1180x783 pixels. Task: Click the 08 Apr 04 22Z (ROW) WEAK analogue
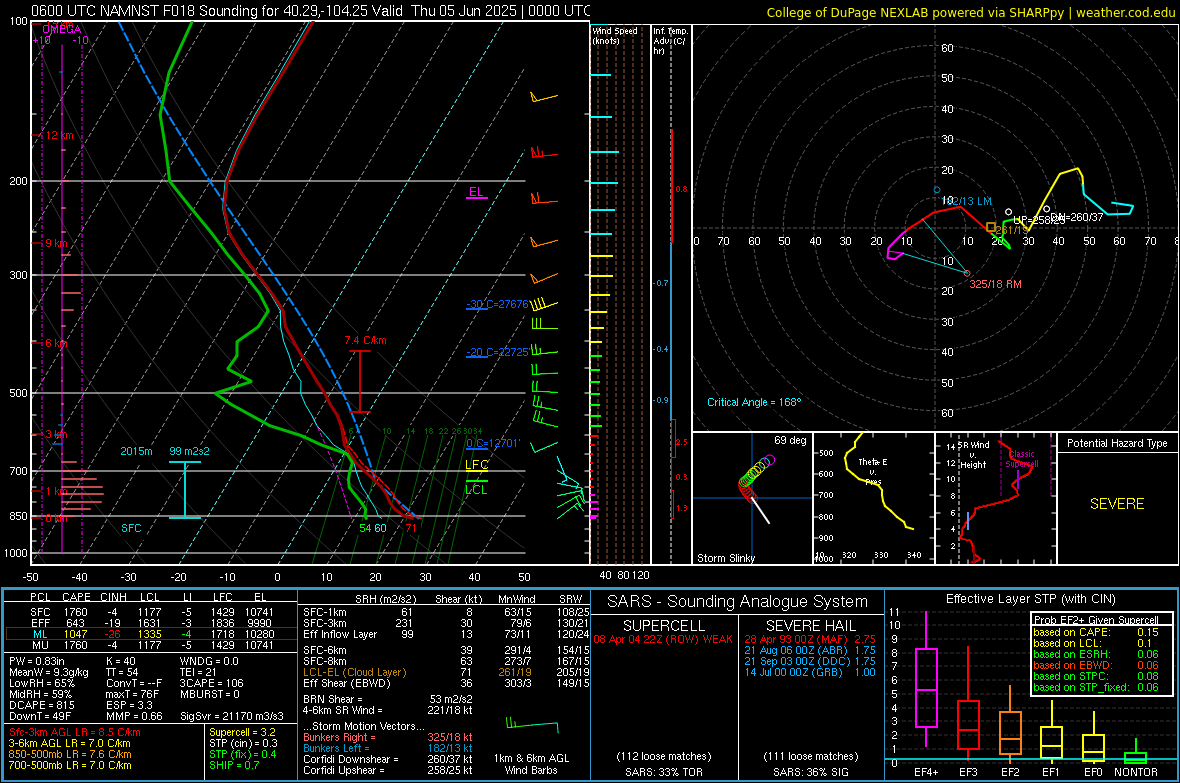(x=663, y=639)
